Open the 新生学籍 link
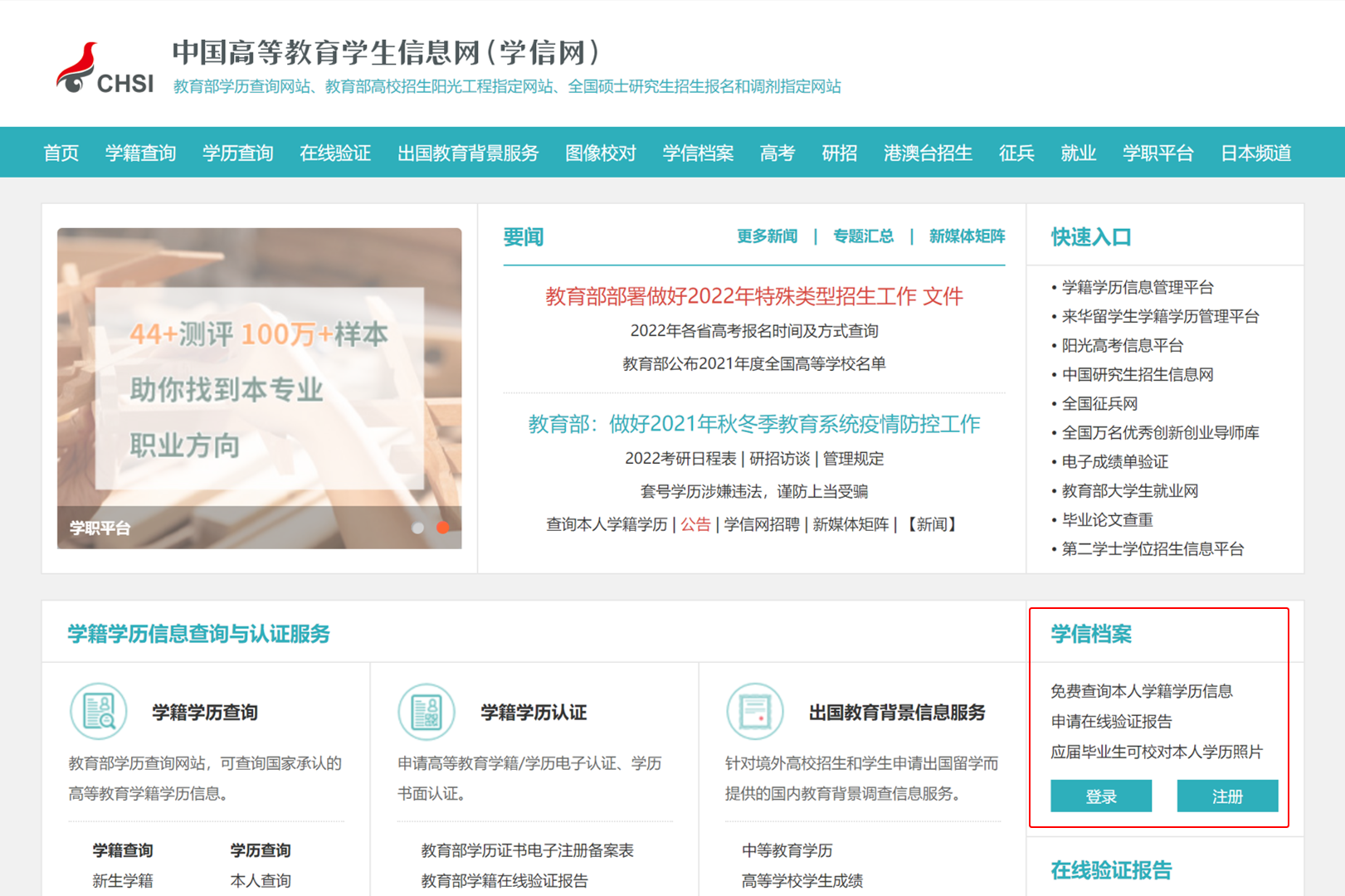 tap(123, 881)
